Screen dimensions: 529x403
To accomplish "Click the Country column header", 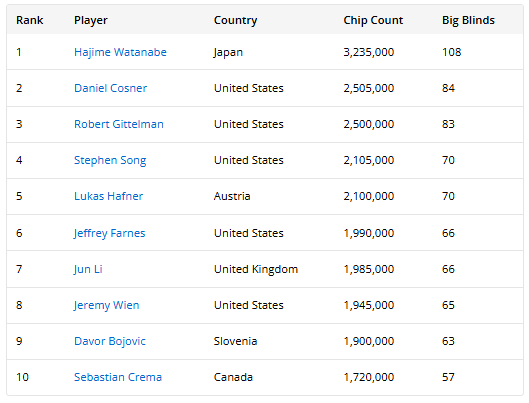I will [x=235, y=21].
